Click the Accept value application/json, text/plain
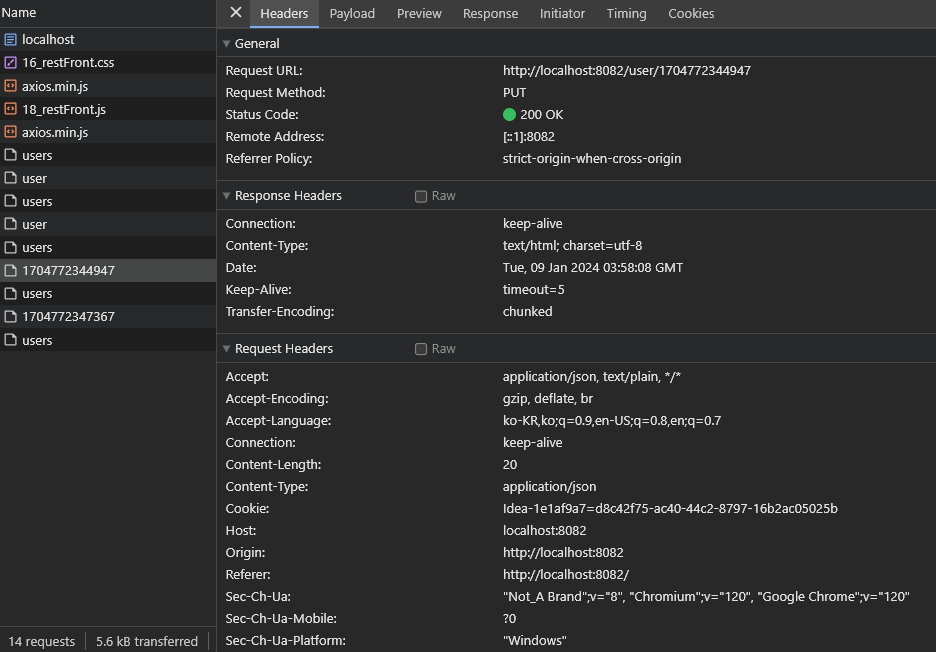Image resolution: width=936 pixels, height=652 pixels. pyautogui.click(x=592, y=377)
